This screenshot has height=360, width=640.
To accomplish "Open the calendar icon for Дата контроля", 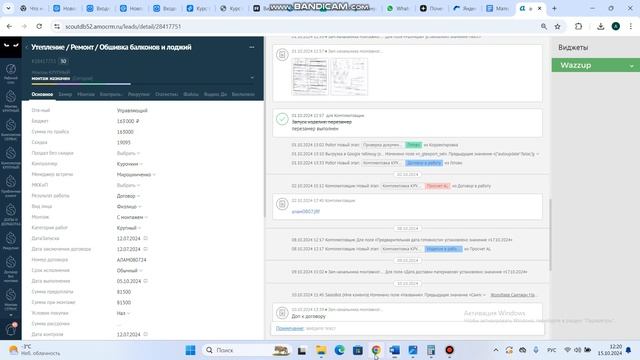I will (146, 334).
